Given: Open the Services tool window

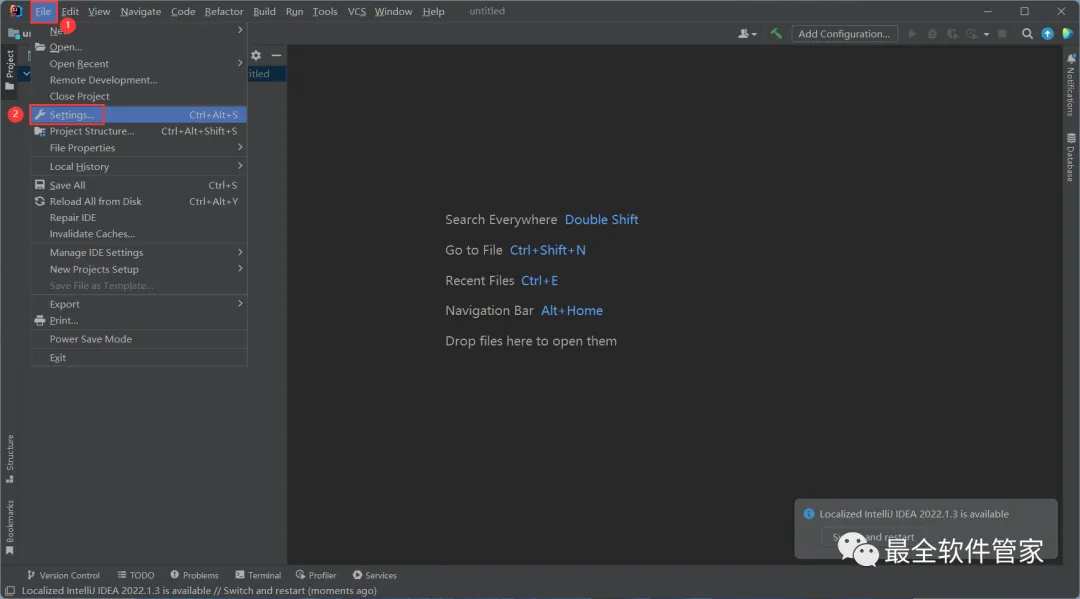Looking at the screenshot, I should [375, 575].
